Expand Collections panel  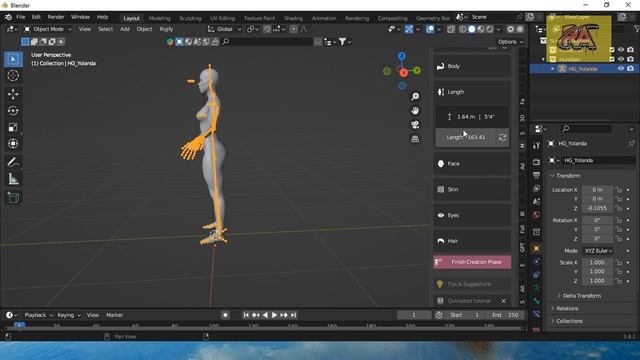click(x=569, y=321)
